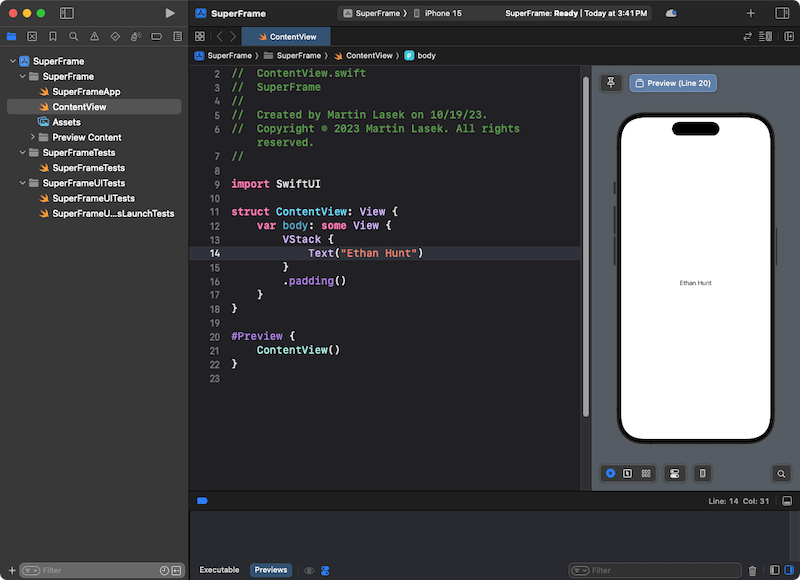The image size is (800, 580).
Task: Add a new file with navigator plus
Action: 12,570
